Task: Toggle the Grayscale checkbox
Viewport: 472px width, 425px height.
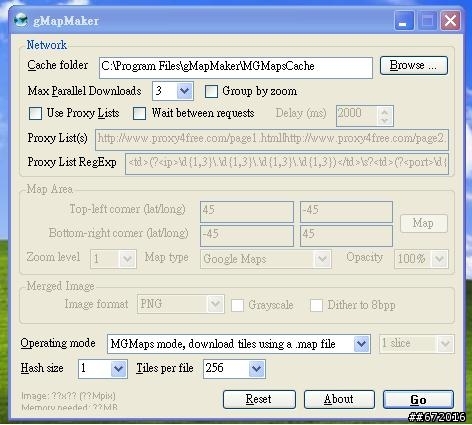Action: (x=237, y=305)
